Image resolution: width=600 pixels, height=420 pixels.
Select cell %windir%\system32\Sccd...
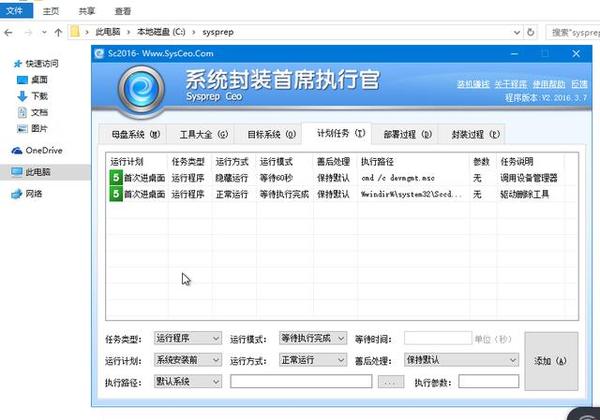click(412, 194)
